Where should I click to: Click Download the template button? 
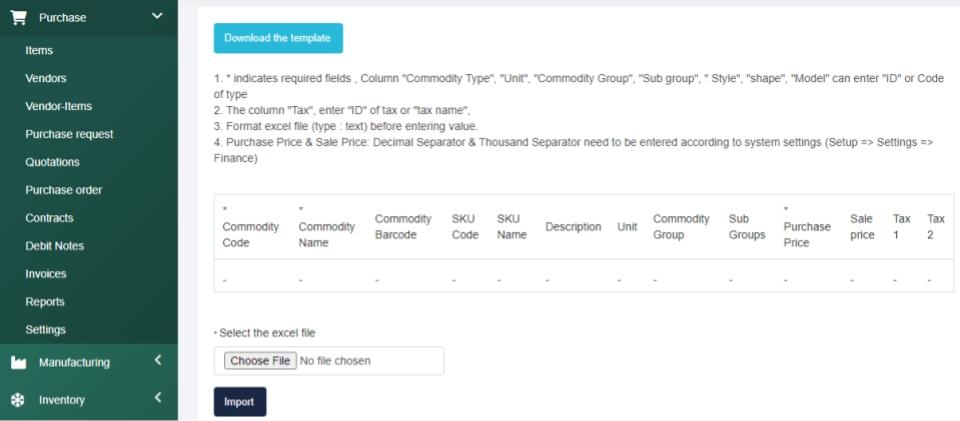pos(277,38)
